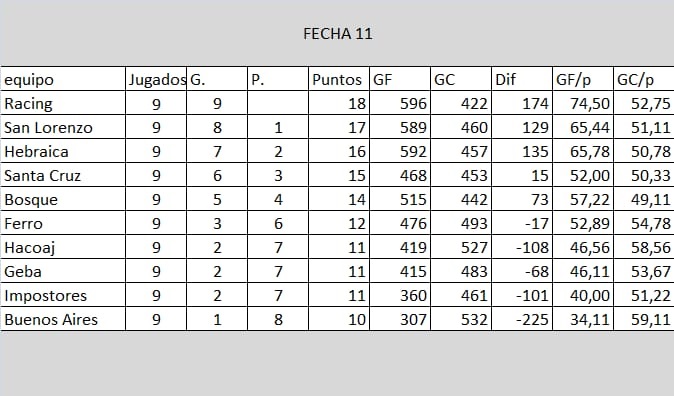Image resolution: width=674 pixels, height=396 pixels.
Task: Click the Santa Cruz row label
Action: [x=63, y=175]
